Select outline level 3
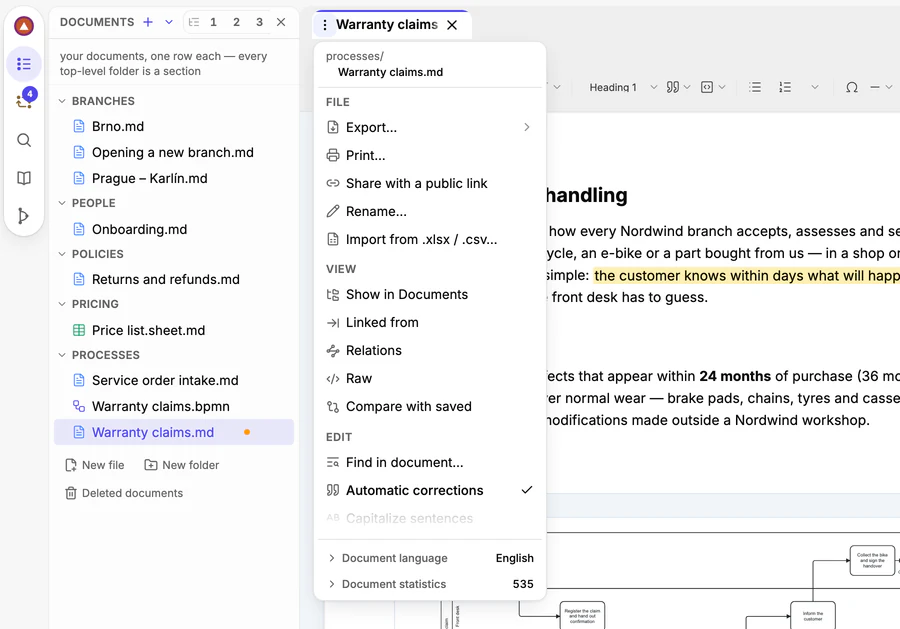Viewport: 900px width, 629px height. pos(259,22)
